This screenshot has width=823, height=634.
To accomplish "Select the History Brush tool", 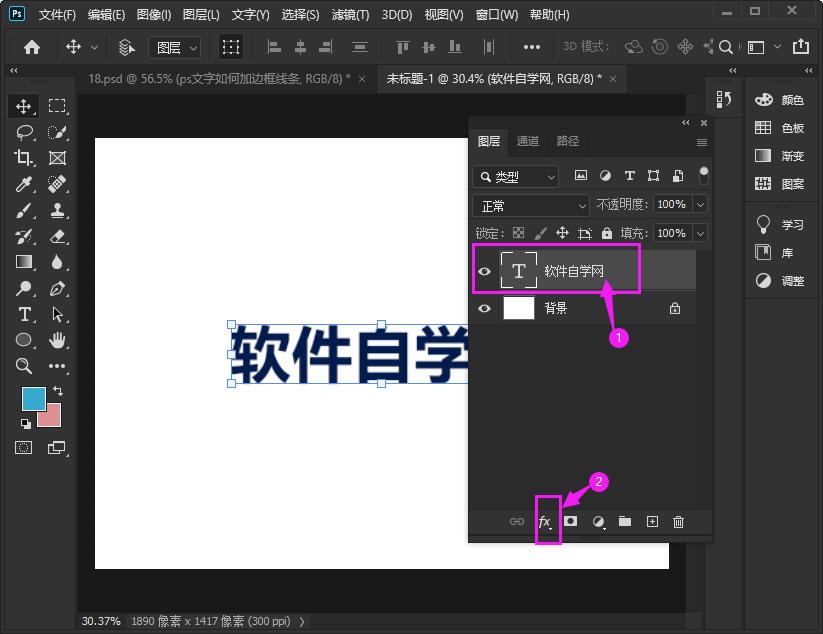I will pos(24,236).
